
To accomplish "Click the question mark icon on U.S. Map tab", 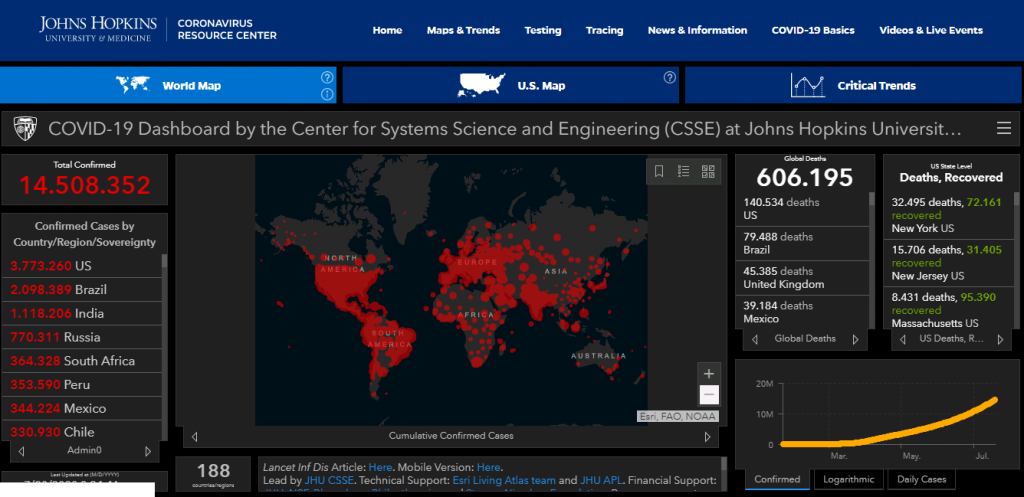I will (669, 77).
